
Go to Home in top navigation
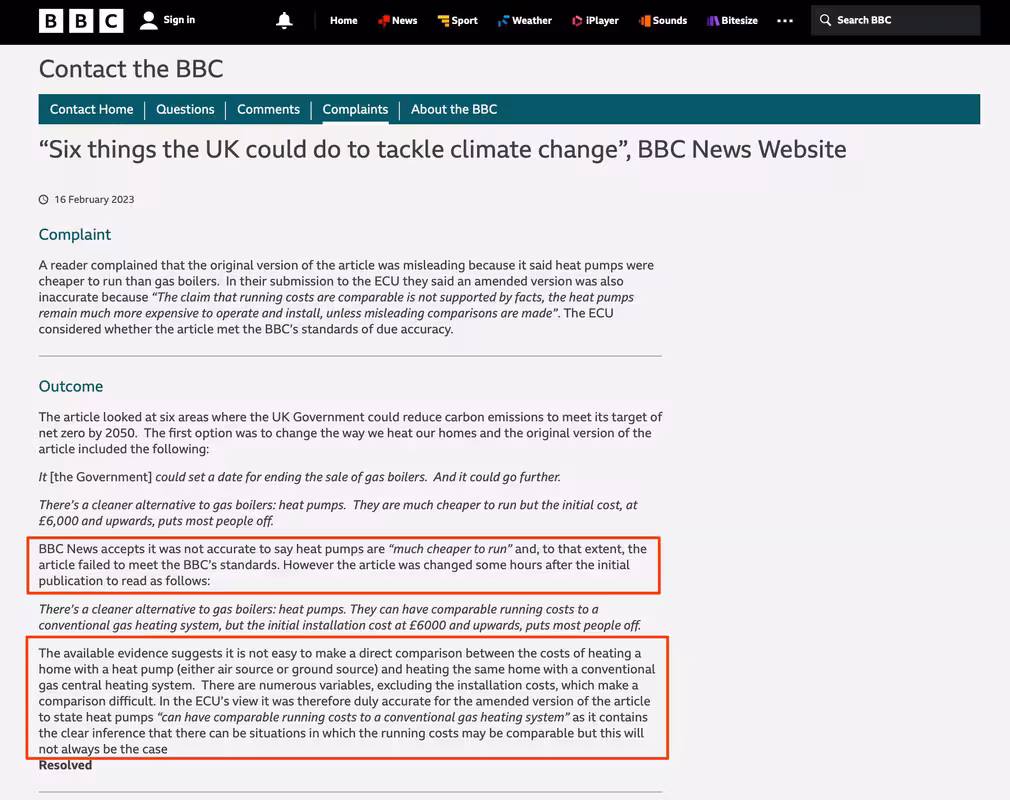(x=343, y=21)
